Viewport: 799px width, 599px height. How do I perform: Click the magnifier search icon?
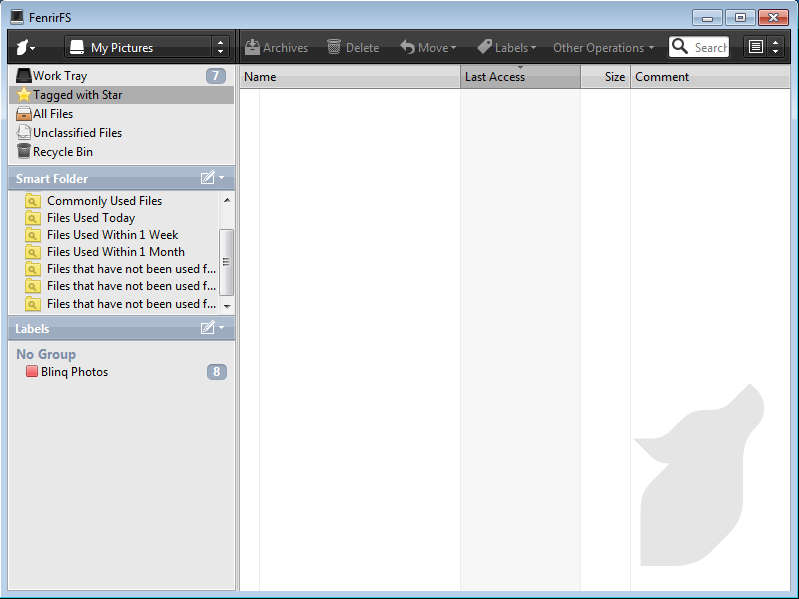point(680,47)
